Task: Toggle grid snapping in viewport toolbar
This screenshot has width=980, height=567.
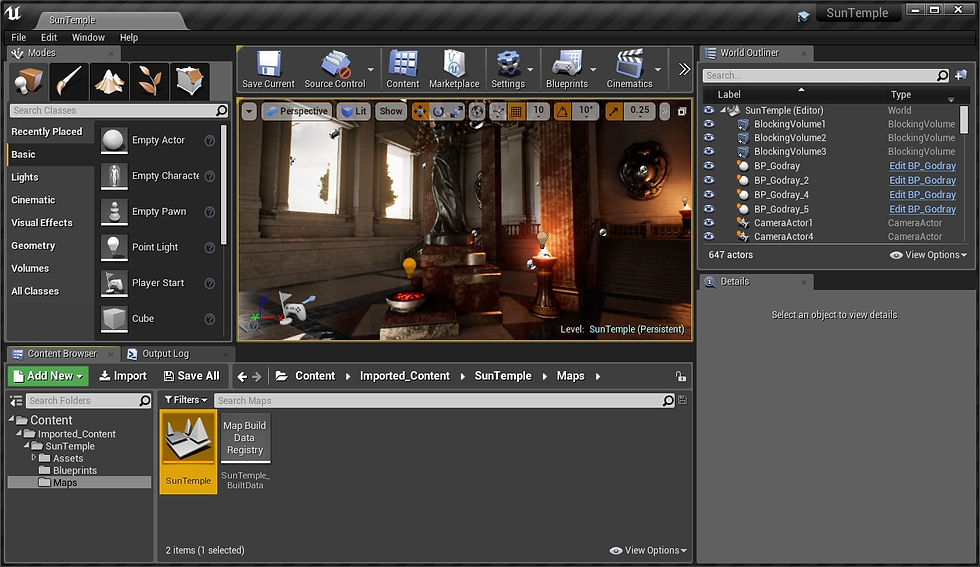Action: (x=516, y=112)
